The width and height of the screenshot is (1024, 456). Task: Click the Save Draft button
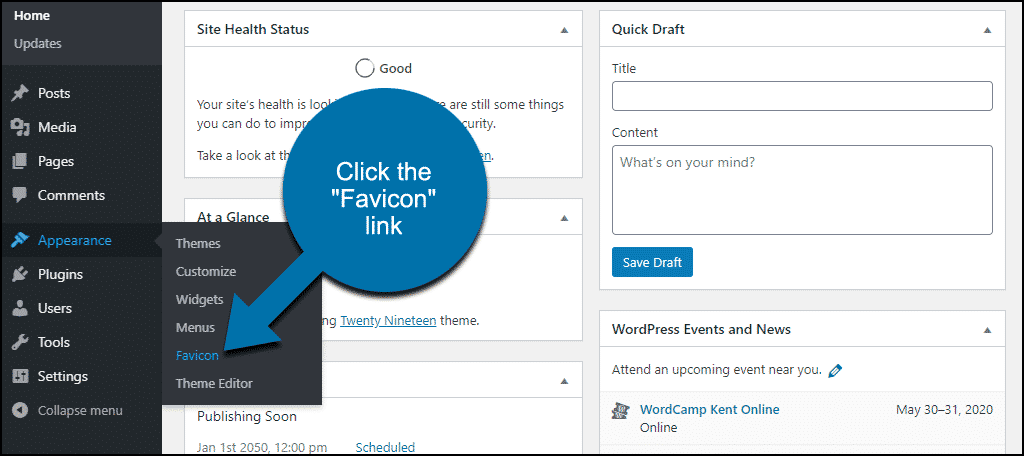click(652, 262)
